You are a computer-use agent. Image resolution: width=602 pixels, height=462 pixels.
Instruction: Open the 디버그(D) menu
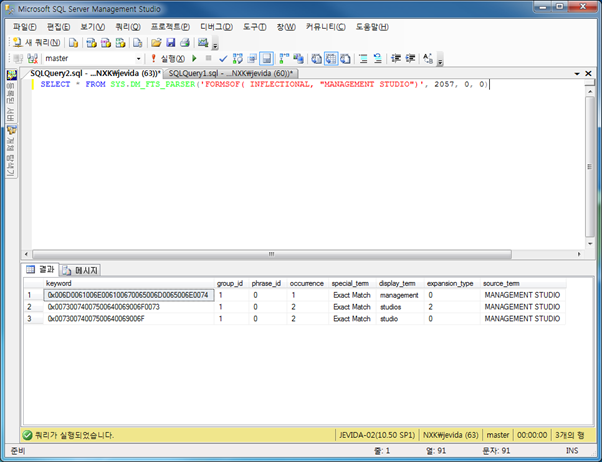(x=217, y=27)
